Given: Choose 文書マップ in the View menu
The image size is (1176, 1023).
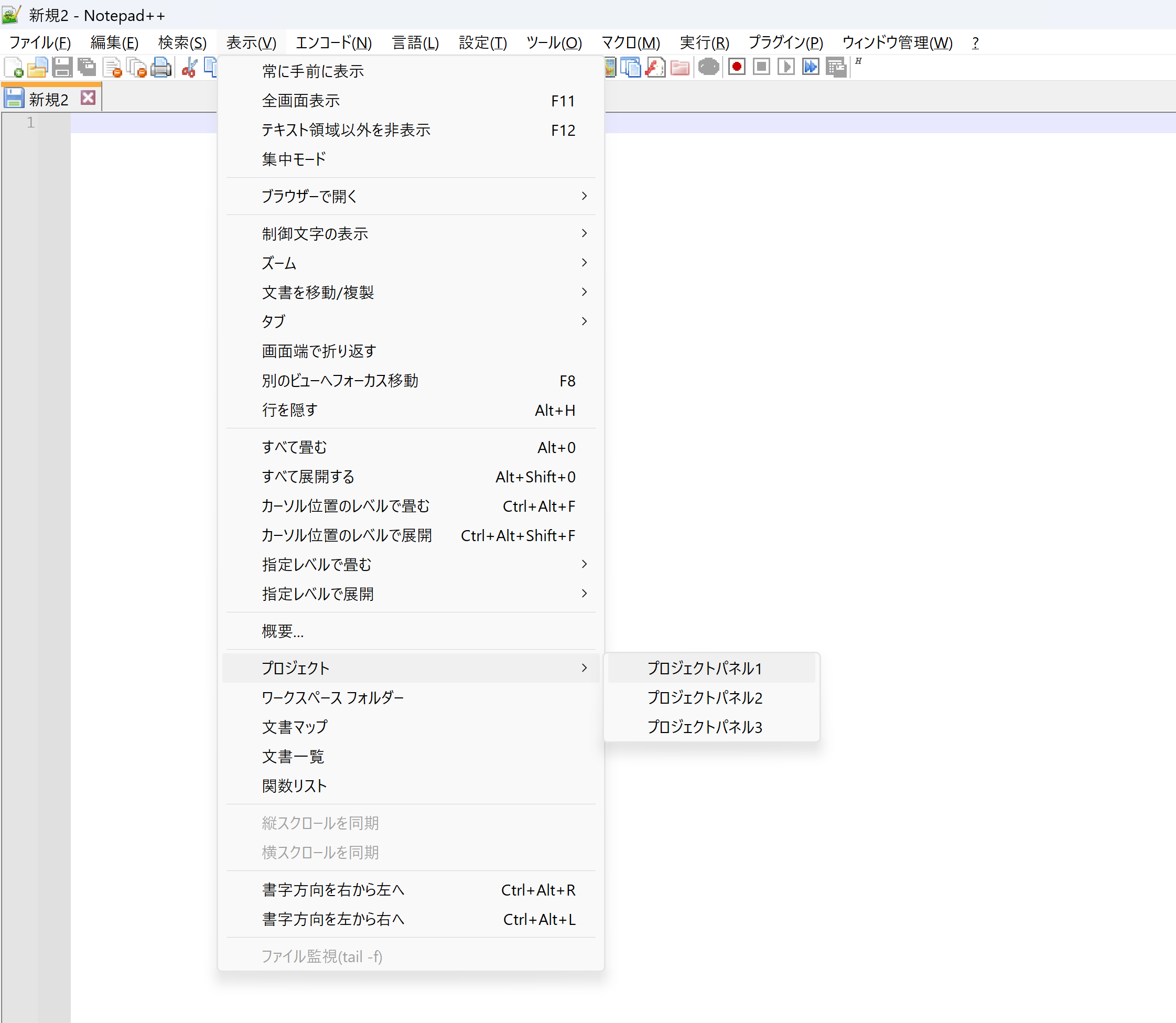Looking at the screenshot, I should point(295,727).
